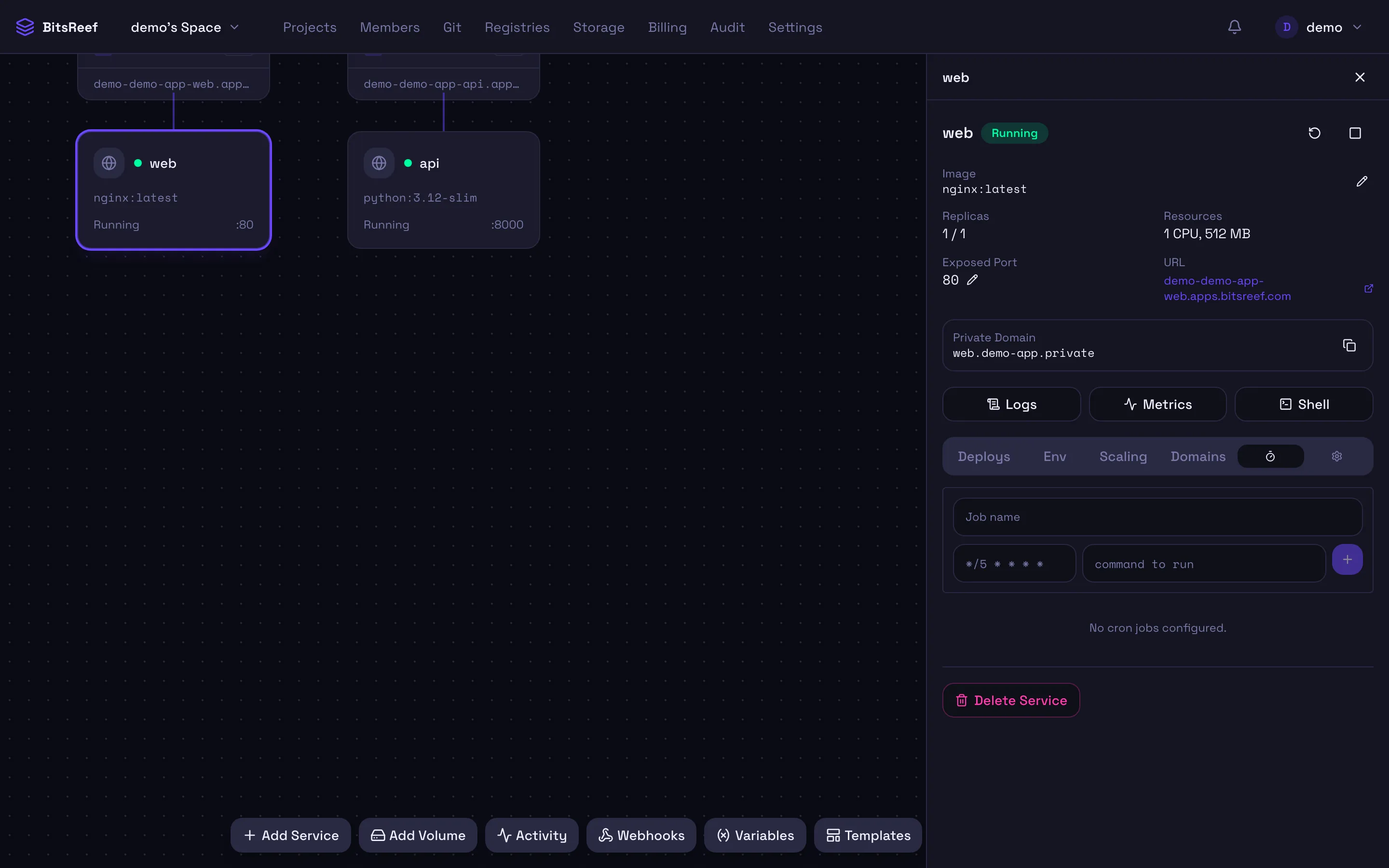The height and width of the screenshot is (868, 1389).
Task: Stop the web service with the square icon
Action: click(1355, 133)
